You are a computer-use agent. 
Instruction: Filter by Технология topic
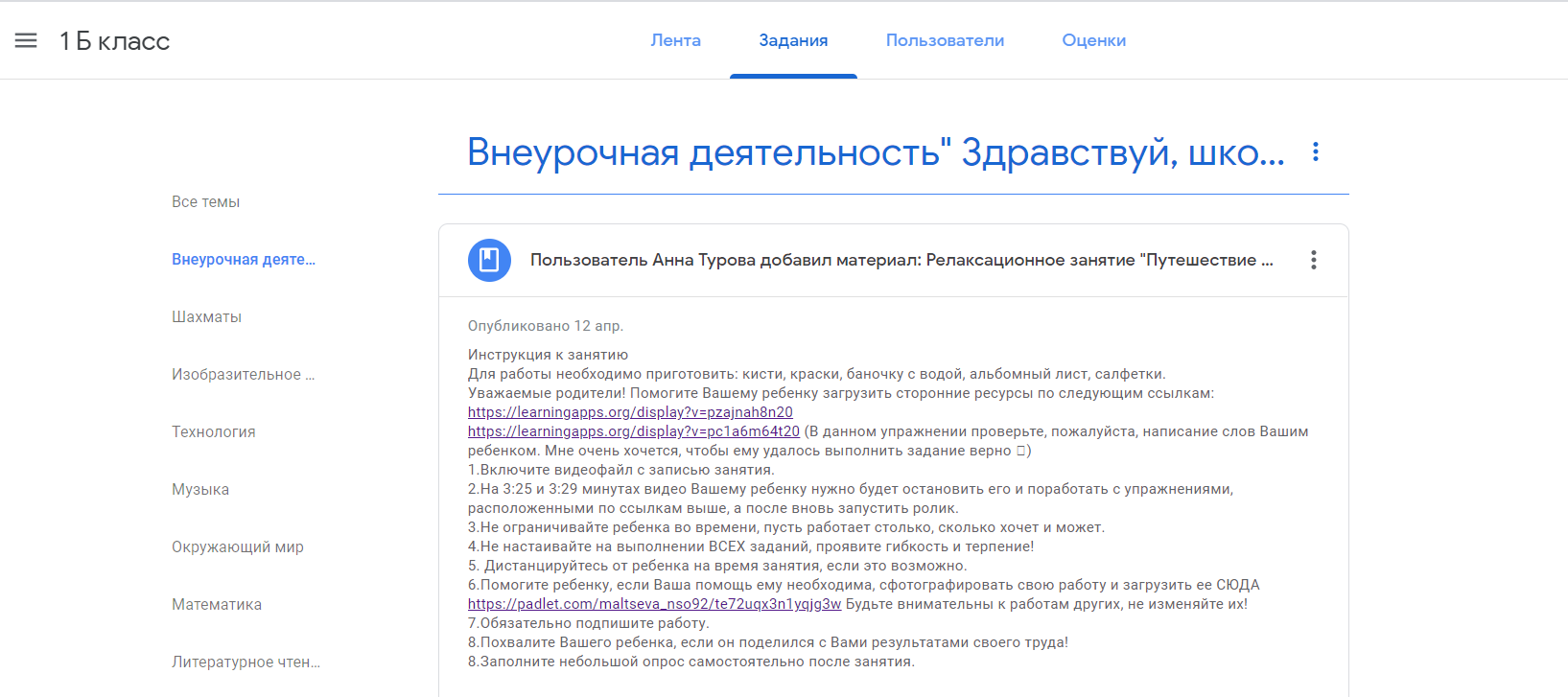click(x=213, y=431)
